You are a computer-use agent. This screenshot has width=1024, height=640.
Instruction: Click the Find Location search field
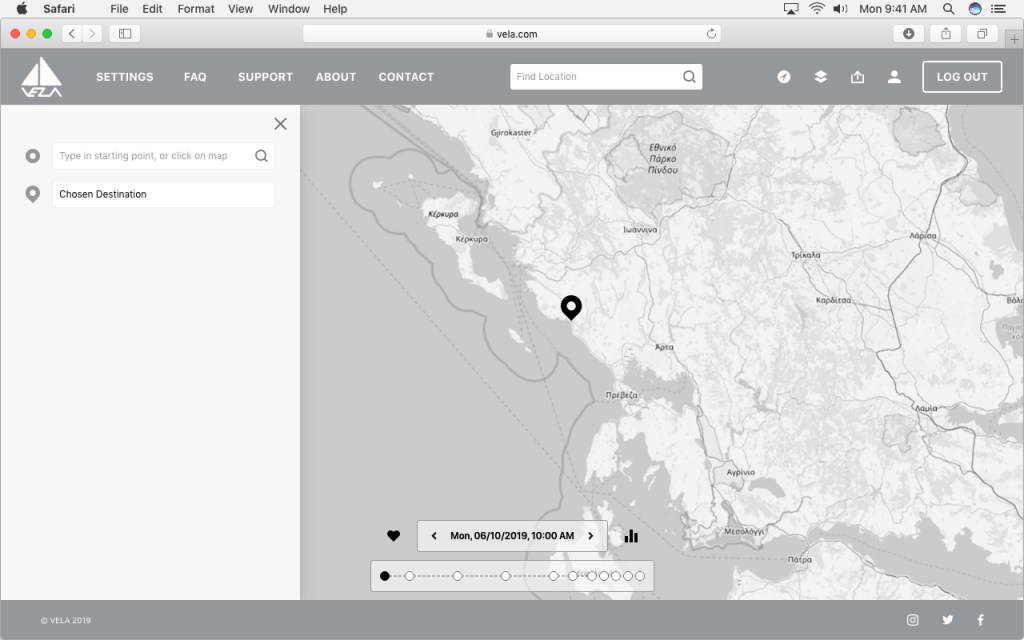tap(596, 77)
